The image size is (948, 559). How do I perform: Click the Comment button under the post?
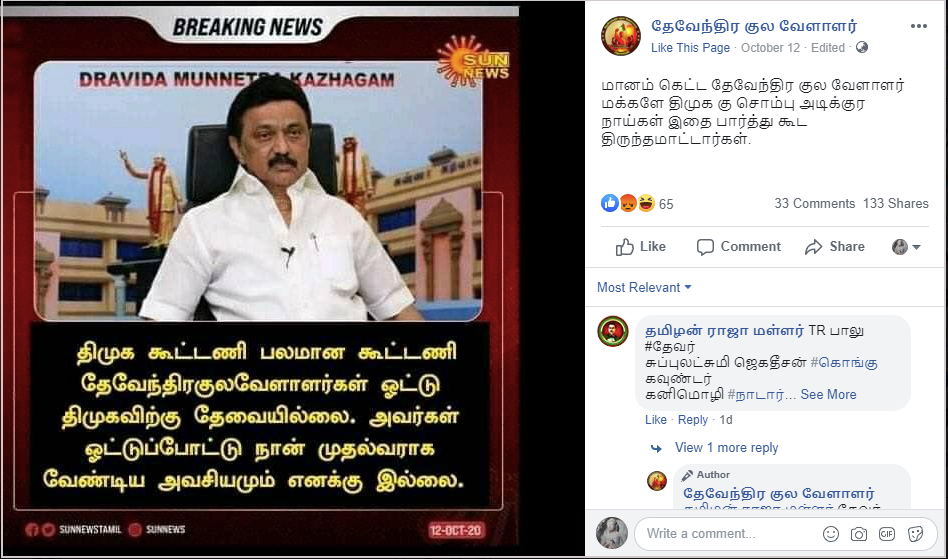(738, 247)
